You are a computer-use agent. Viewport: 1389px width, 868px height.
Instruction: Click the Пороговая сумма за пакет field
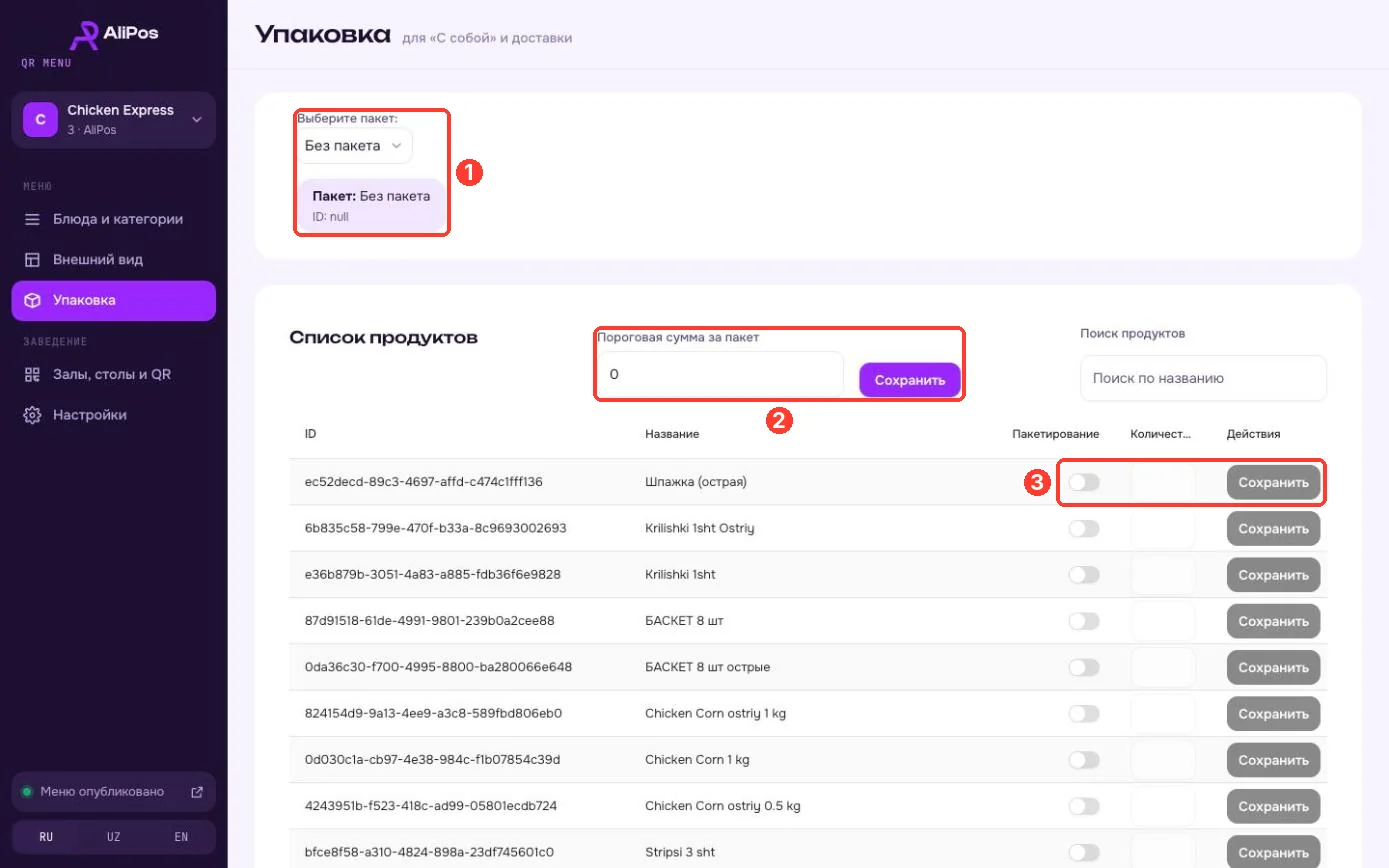tap(720, 375)
